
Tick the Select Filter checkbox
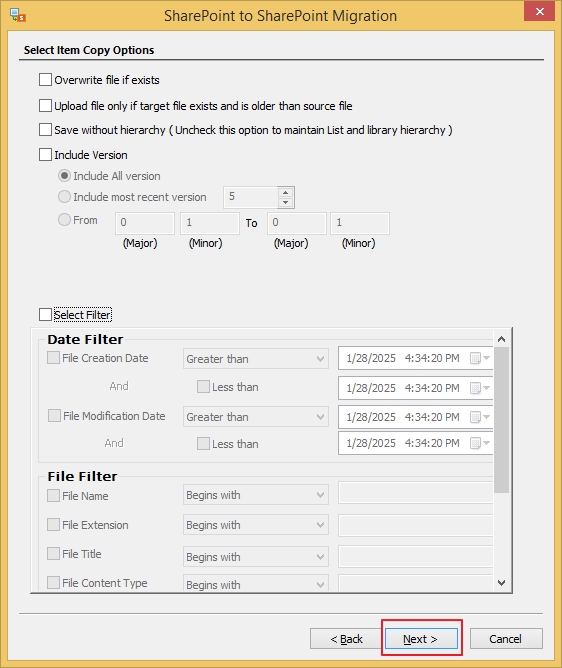(45, 315)
